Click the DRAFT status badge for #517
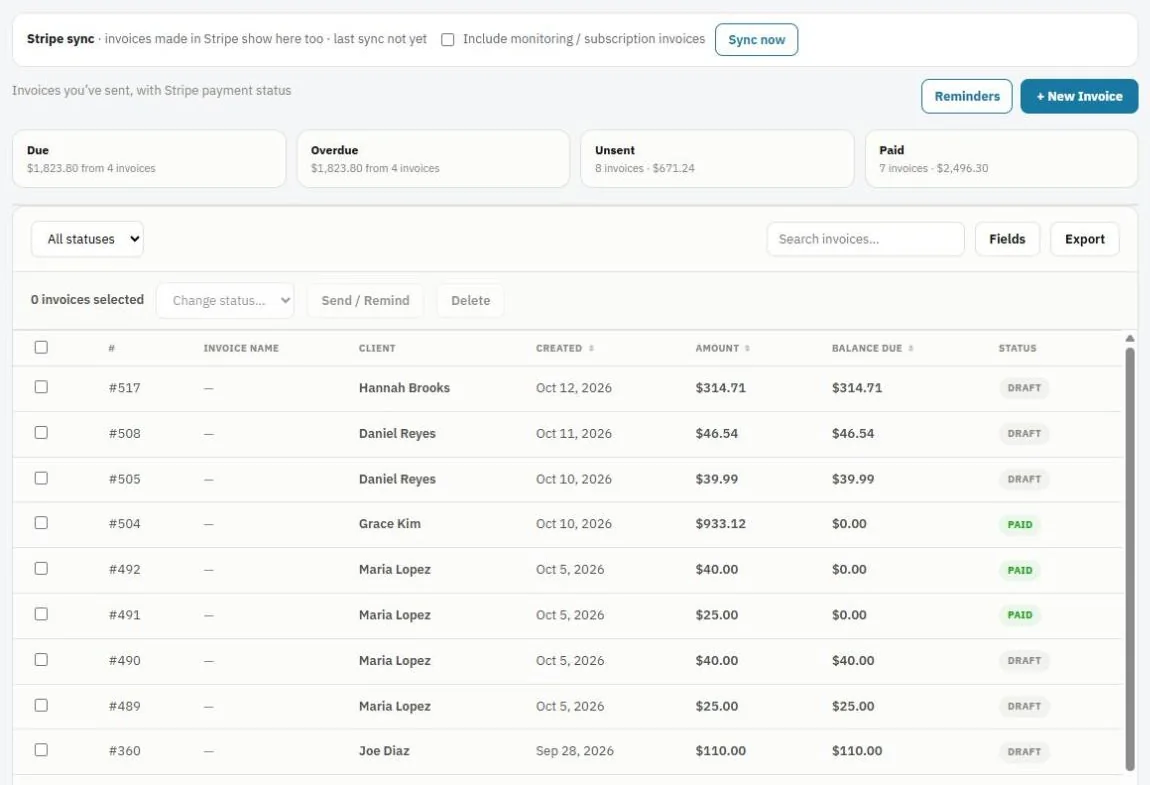1150x785 pixels. point(1024,388)
